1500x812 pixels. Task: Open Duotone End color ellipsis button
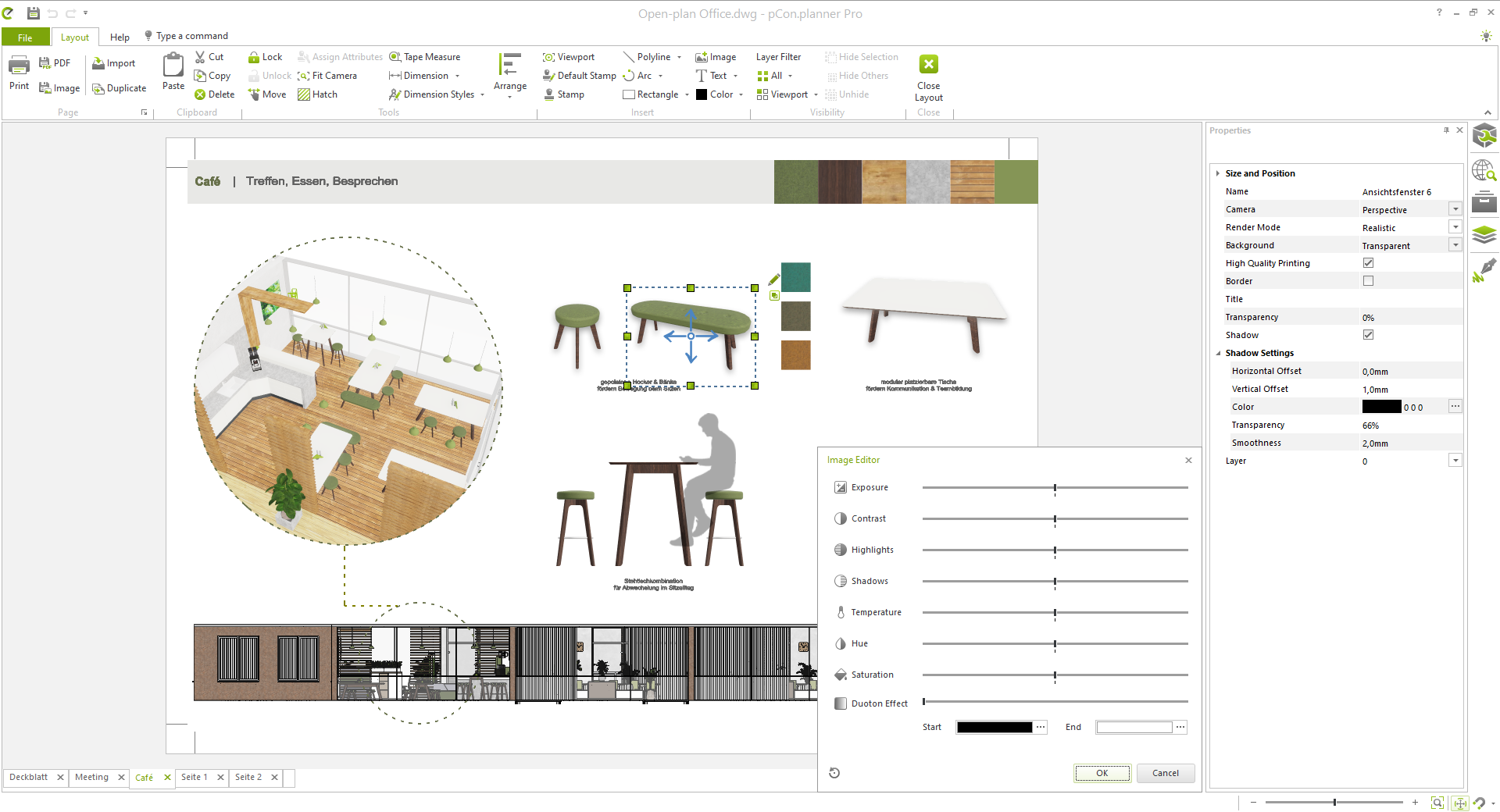coord(1180,727)
